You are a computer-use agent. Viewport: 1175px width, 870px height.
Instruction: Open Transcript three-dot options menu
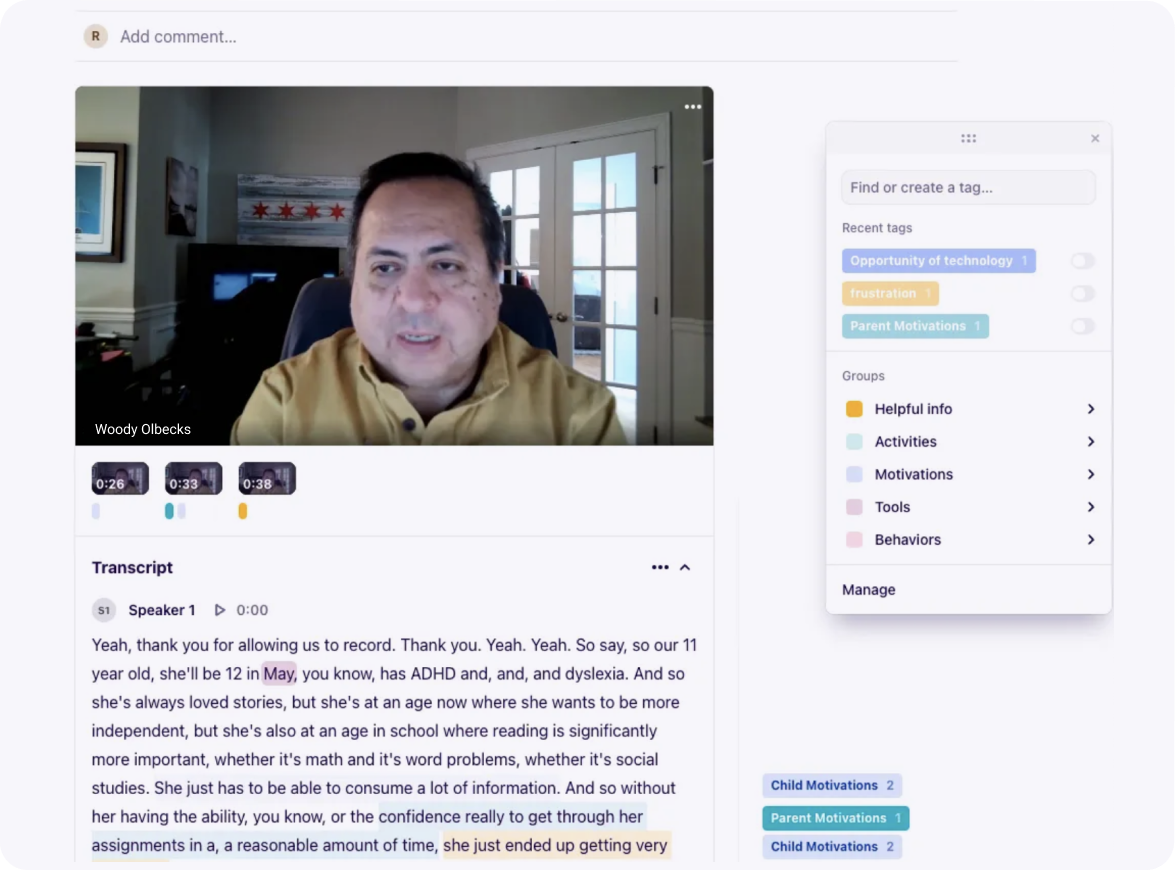[659, 567]
